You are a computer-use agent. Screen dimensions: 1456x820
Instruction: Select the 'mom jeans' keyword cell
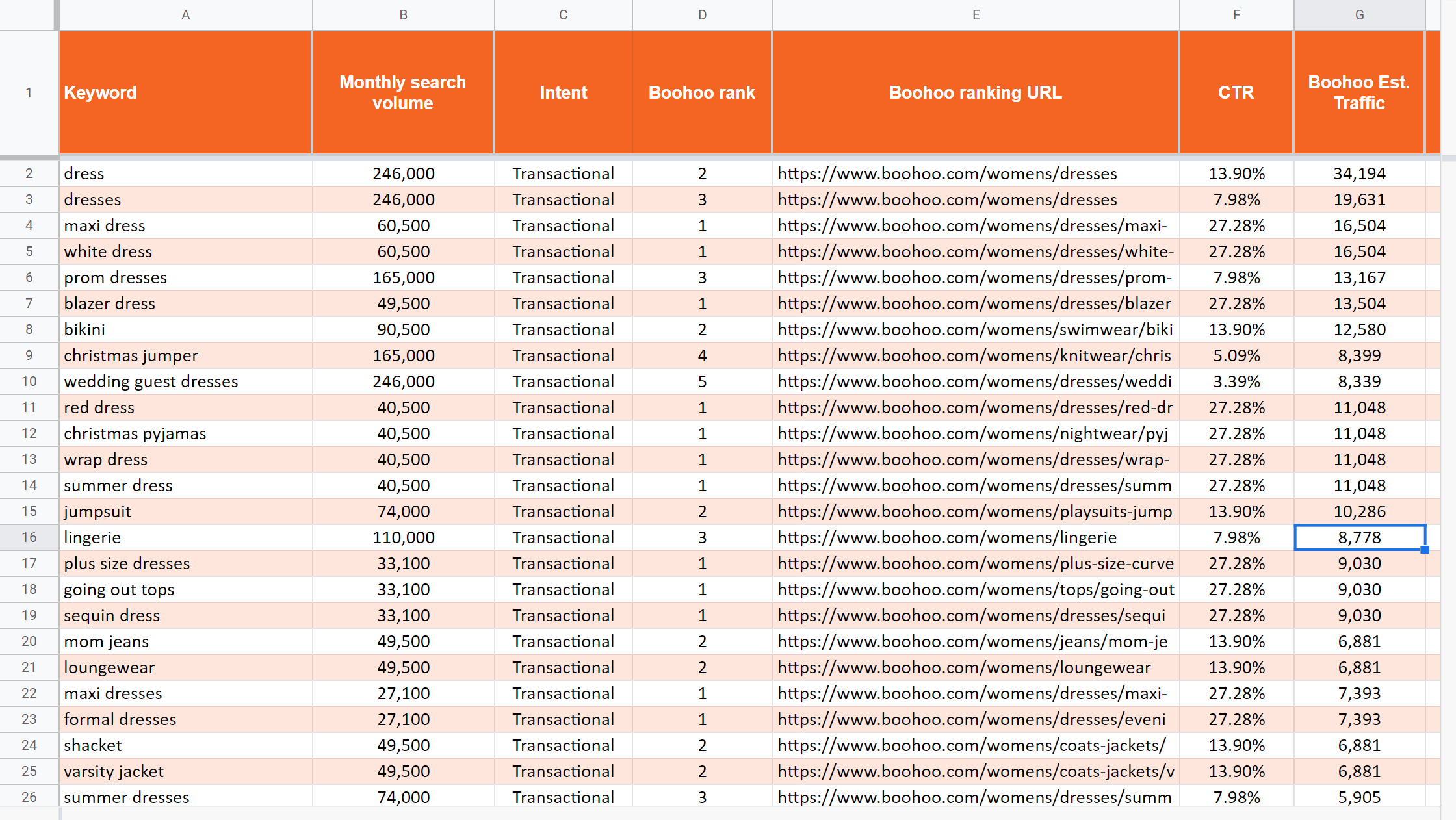185,641
